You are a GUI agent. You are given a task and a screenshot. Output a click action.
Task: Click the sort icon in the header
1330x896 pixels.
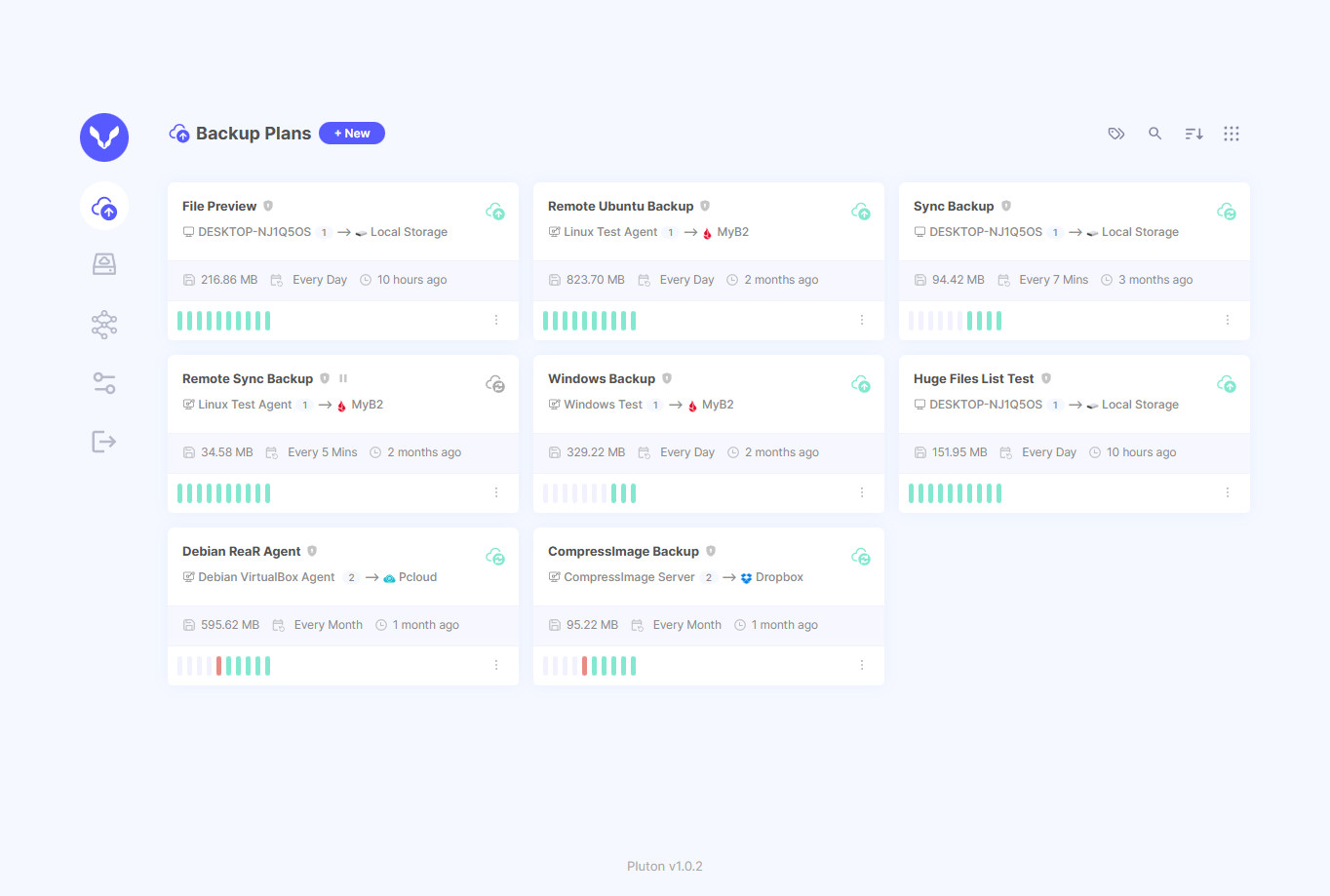[1193, 133]
